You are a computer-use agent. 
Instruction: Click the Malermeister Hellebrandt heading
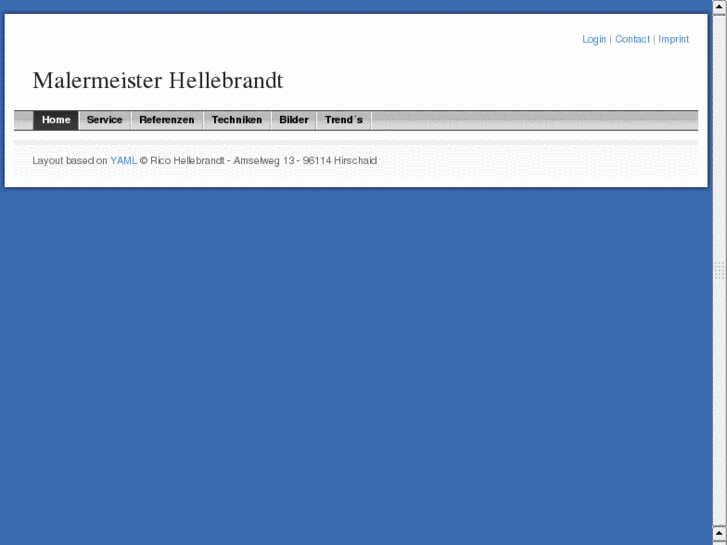coord(158,81)
